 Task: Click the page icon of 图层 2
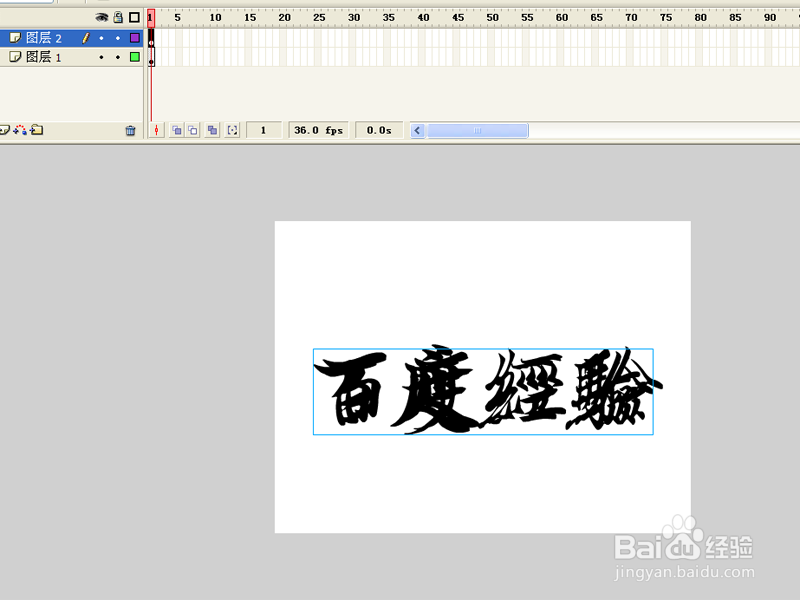pos(15,37)
